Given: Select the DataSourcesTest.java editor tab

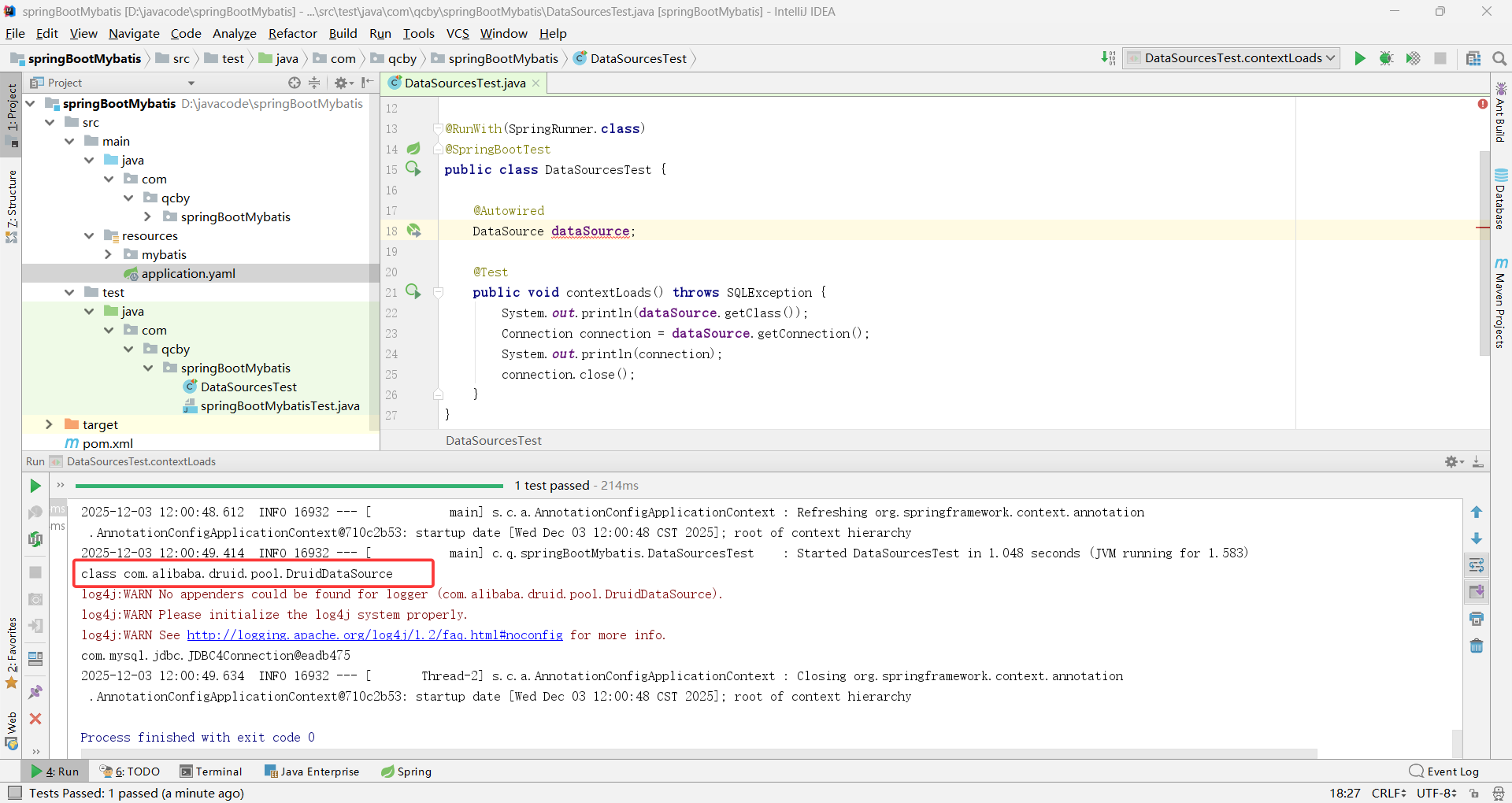Looking at the screenshot, I should point(465,83).
